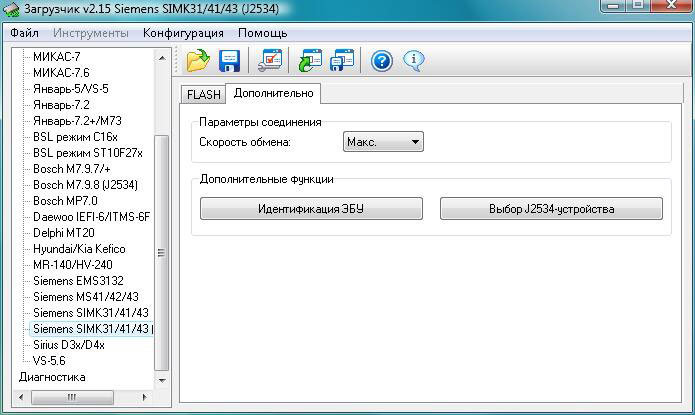
Task: Choose the Диагностика tree node
Action: click(x=52, y=377)
